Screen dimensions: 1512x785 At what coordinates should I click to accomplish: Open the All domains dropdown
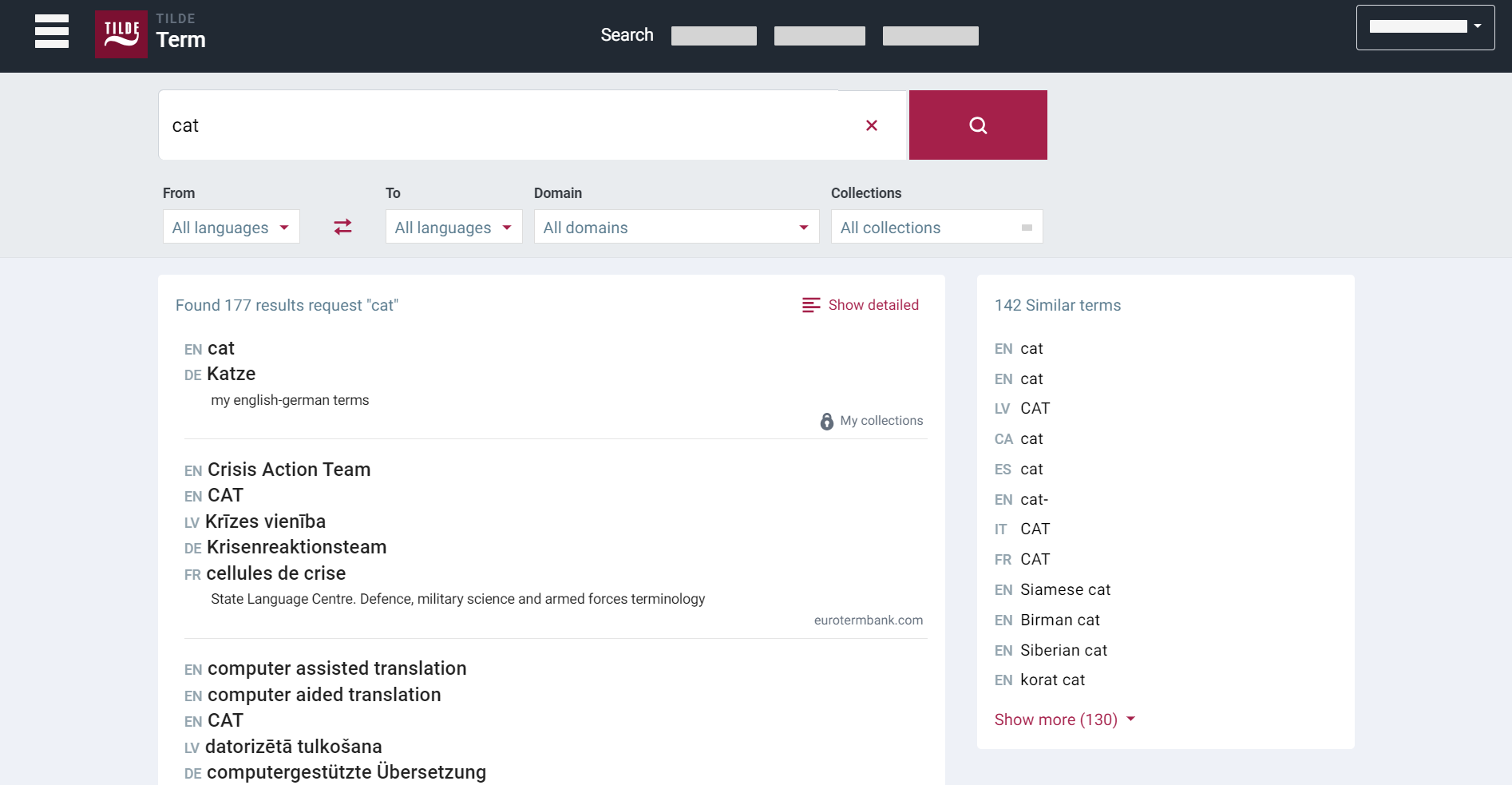pyautogui.click(x=677, y=227)
